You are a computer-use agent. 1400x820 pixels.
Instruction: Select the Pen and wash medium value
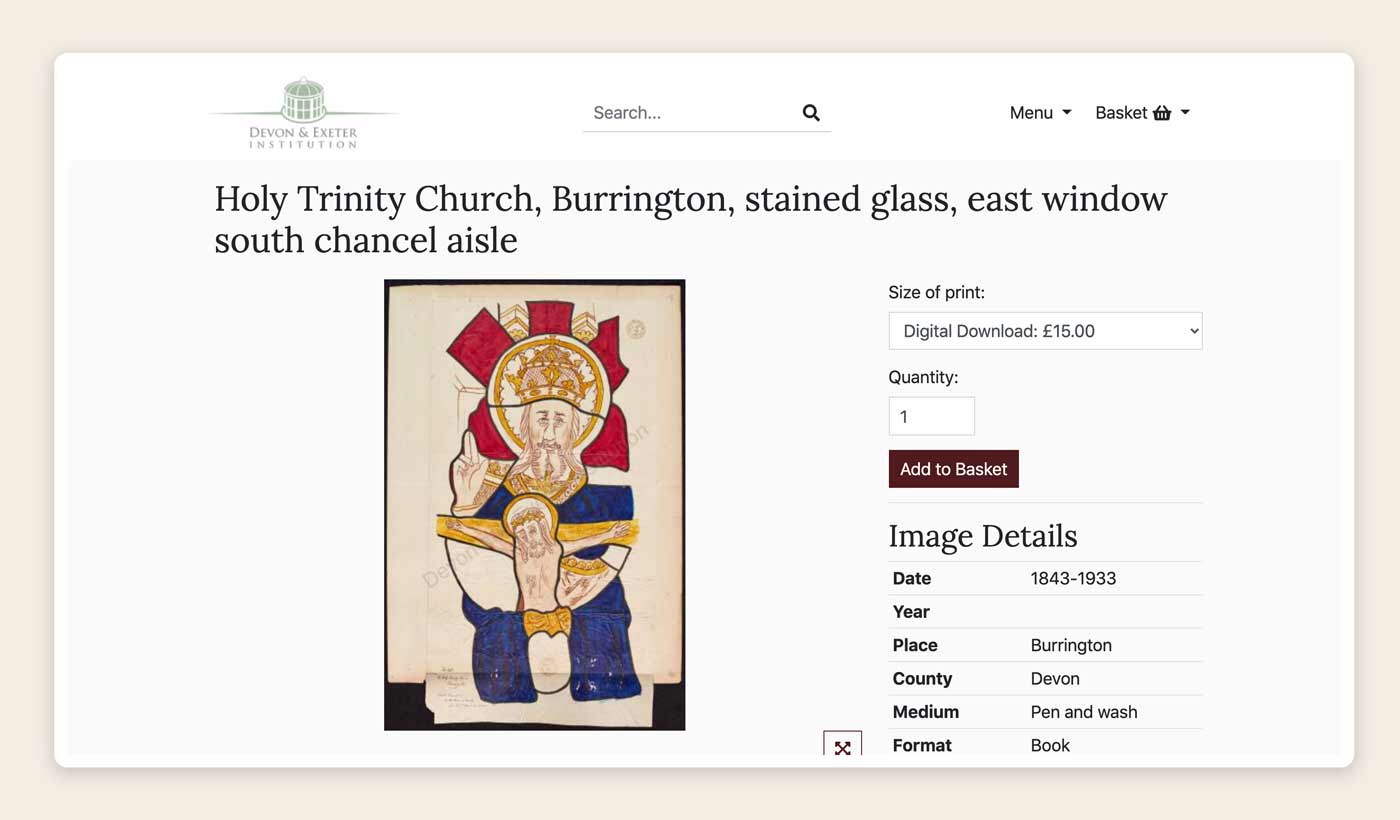coord(1084,712)
